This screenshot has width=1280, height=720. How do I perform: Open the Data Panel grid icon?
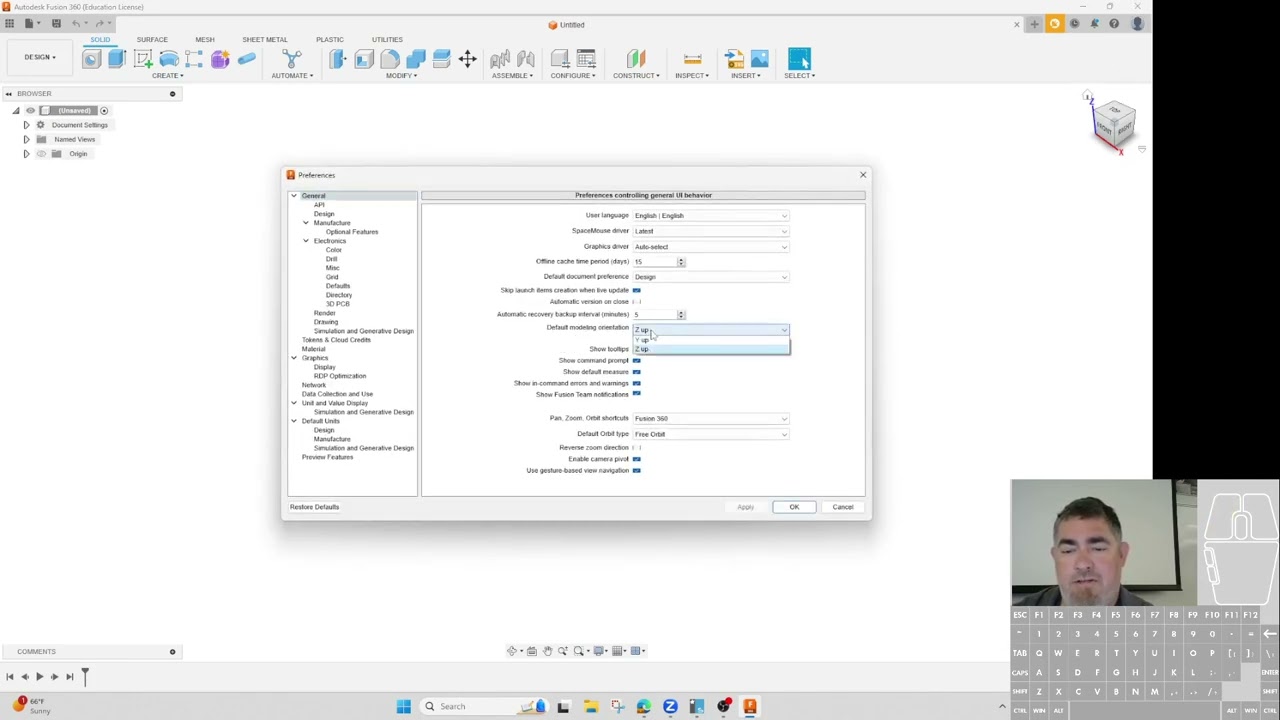click(x=9, y=23)
